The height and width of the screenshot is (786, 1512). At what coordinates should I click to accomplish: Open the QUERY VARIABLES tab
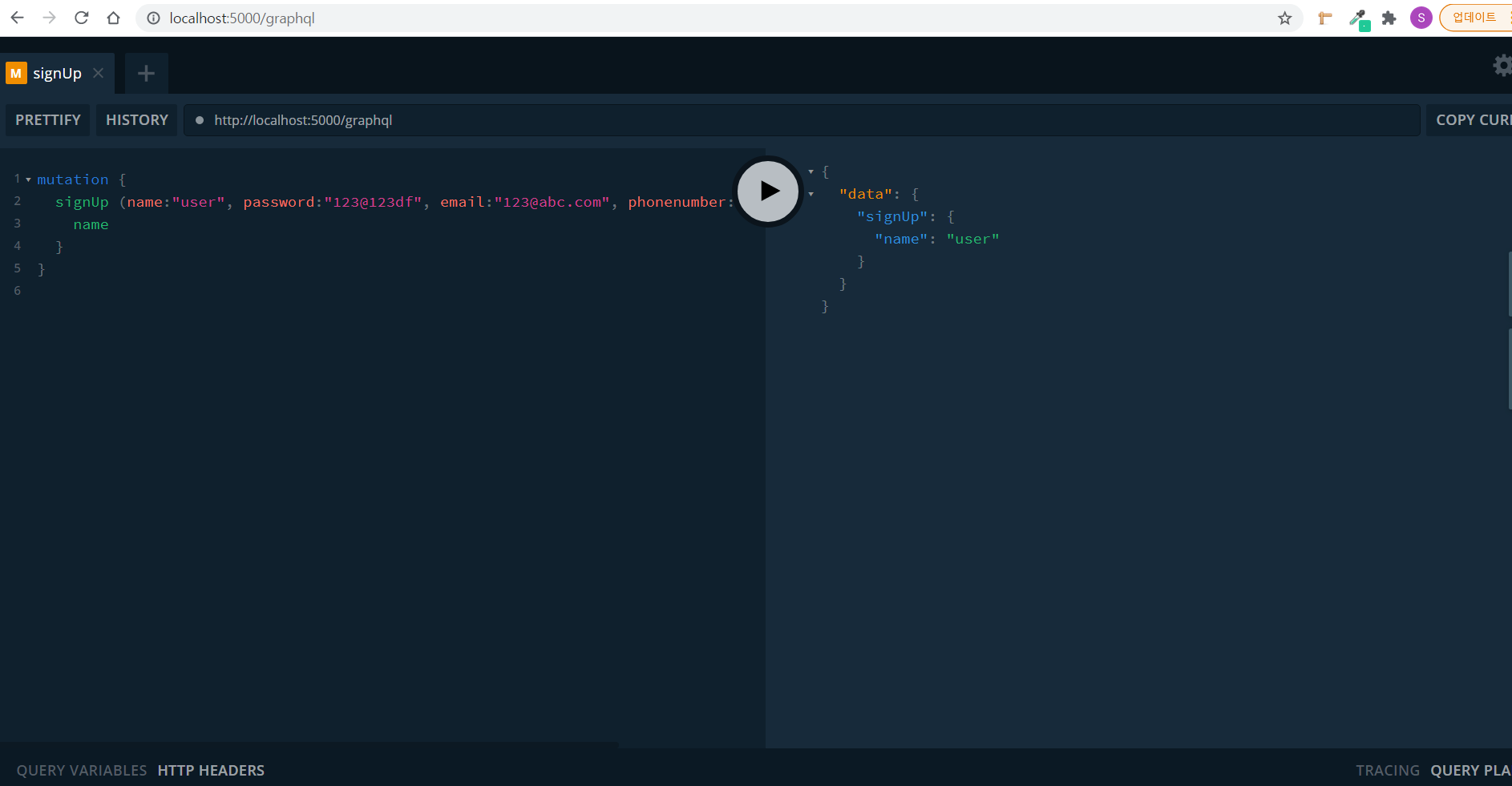pyautogui.click(x=82, y=770)
